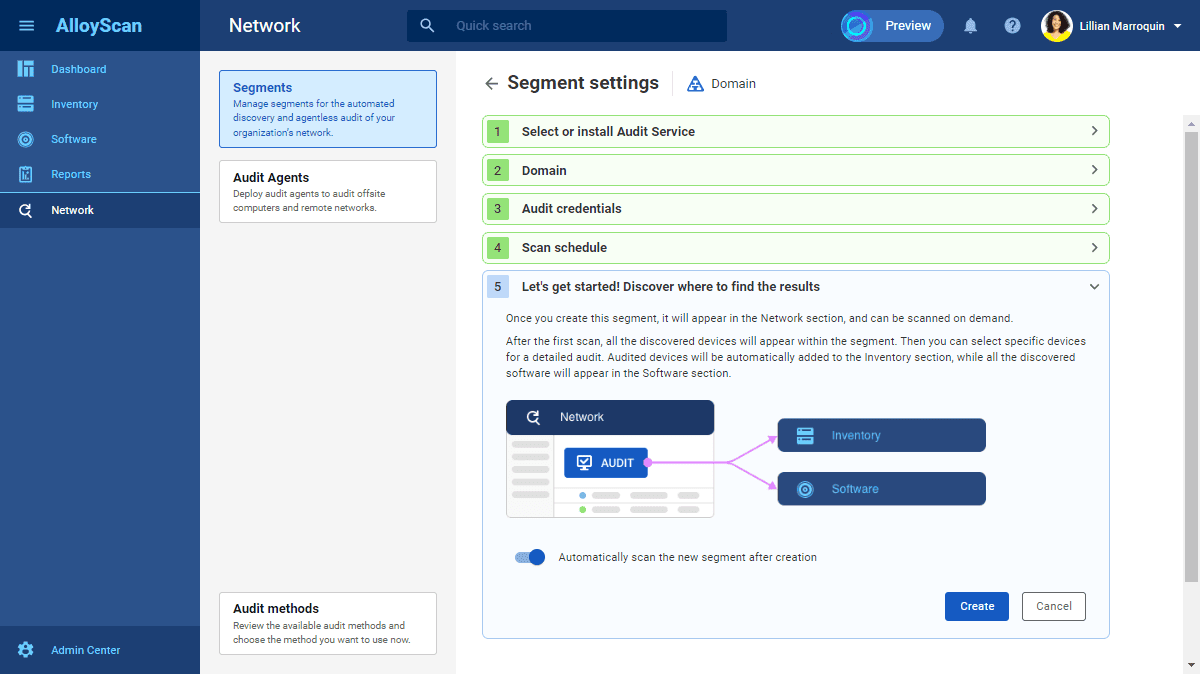Screen dimensions: 1200x674
Task: Open the Audit Agents card
Action: [328, 191]
